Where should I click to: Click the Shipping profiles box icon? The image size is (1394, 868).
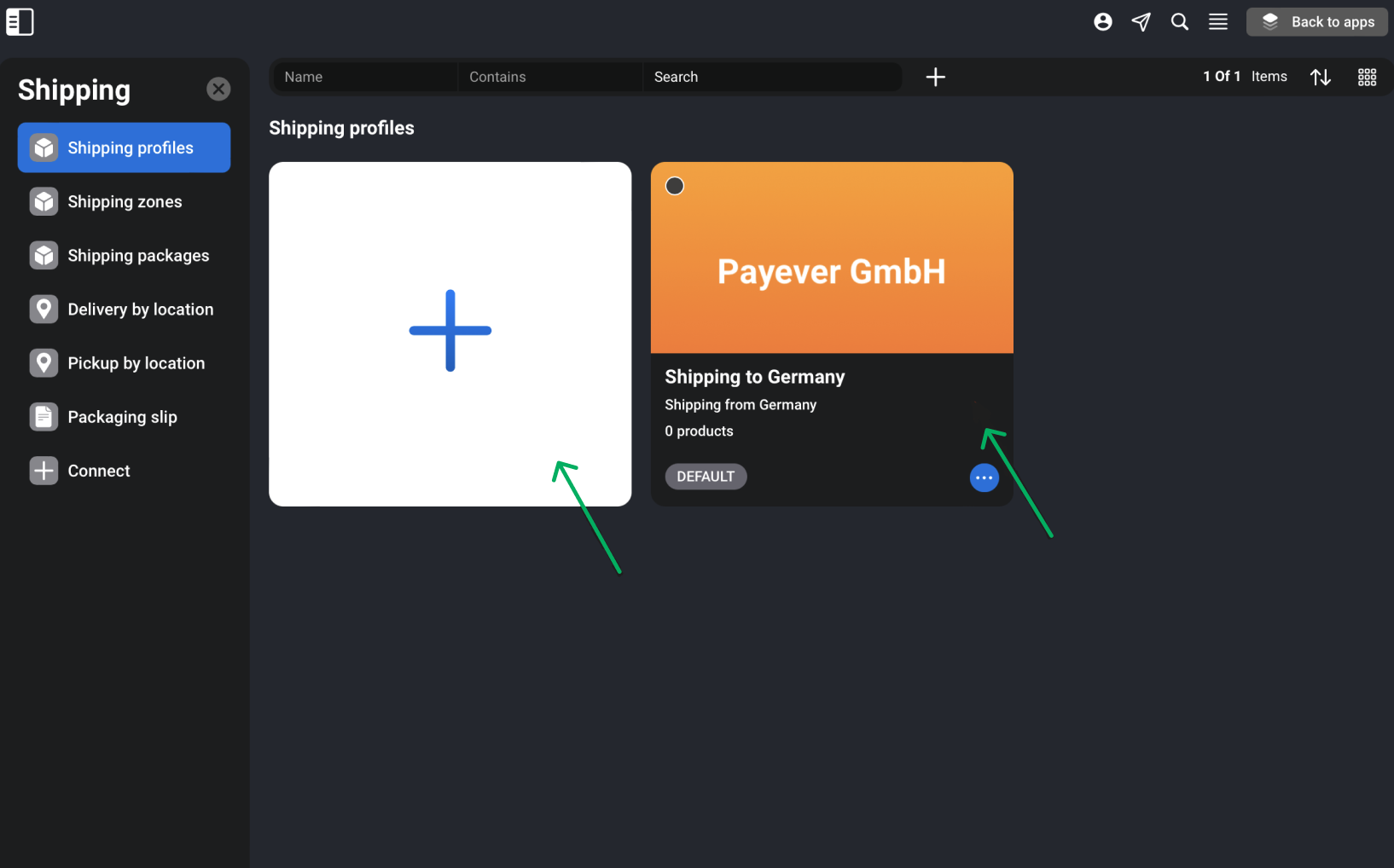[44, 148]
